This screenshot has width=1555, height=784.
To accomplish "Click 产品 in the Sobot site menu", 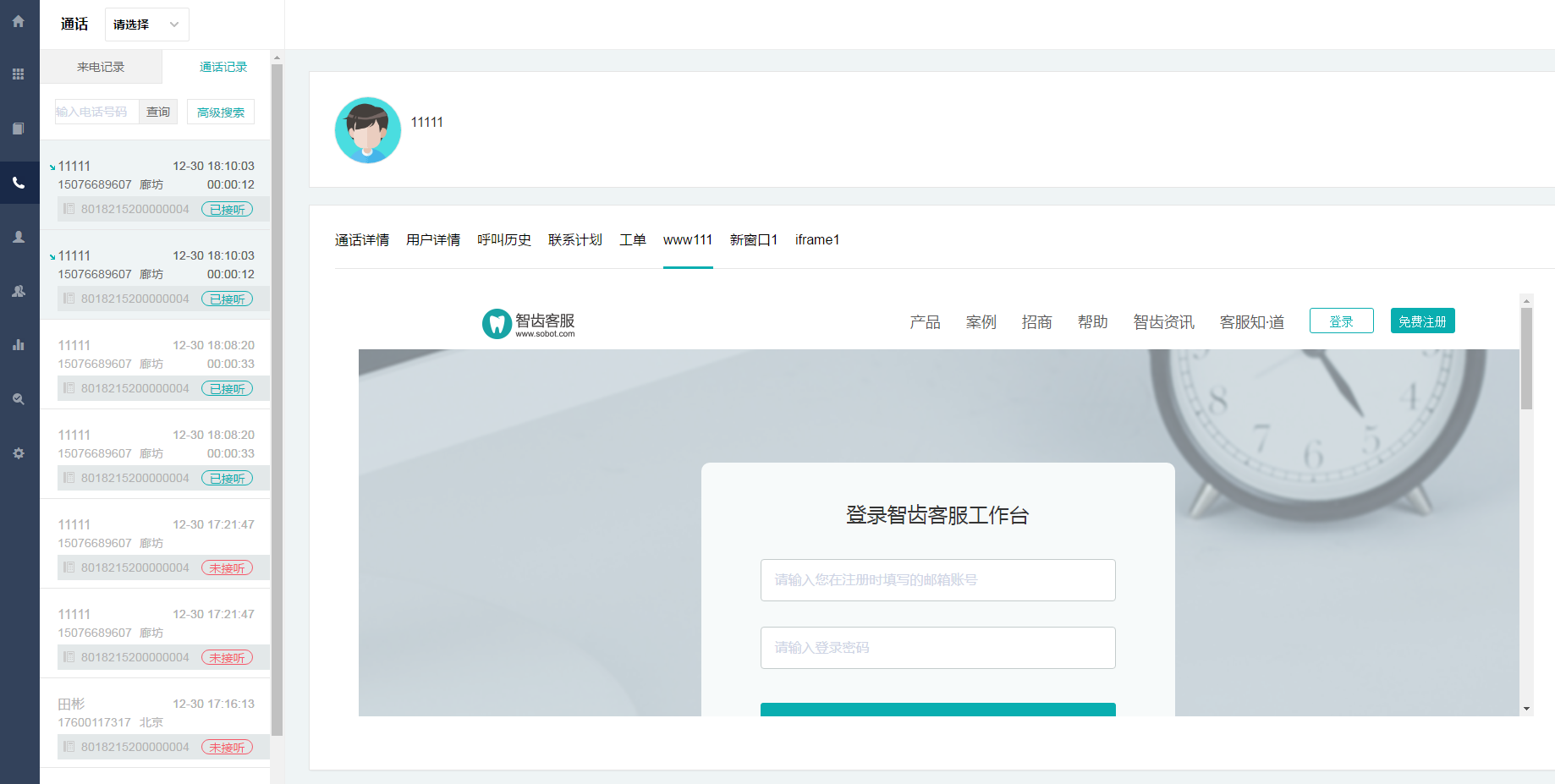I will pyautogui.click(x=926, y=322).
